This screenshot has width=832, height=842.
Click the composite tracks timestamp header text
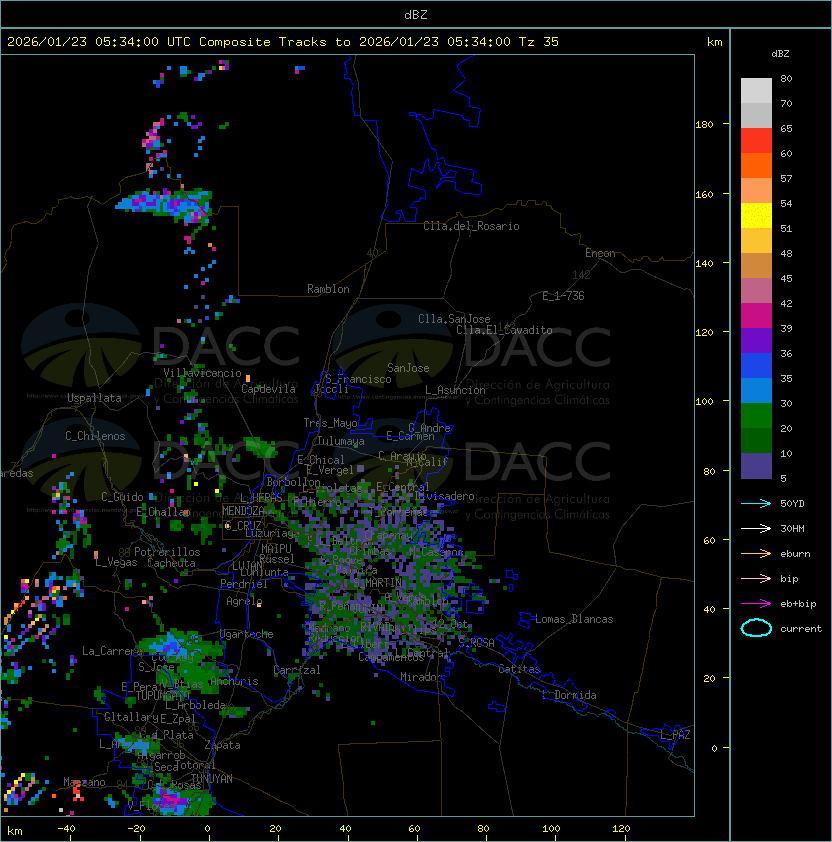click(283, 41)
